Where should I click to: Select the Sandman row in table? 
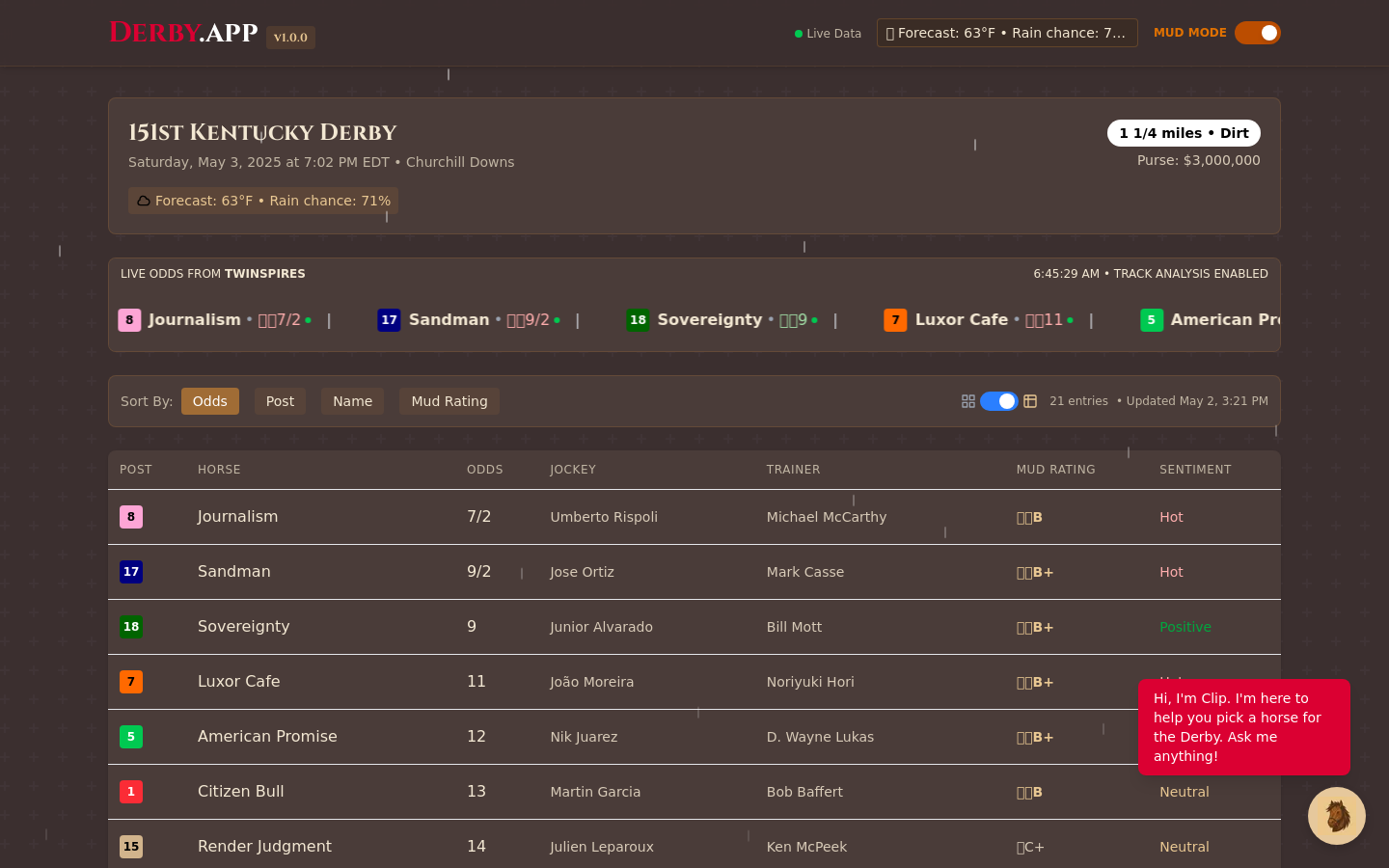[x=694, y=572]
